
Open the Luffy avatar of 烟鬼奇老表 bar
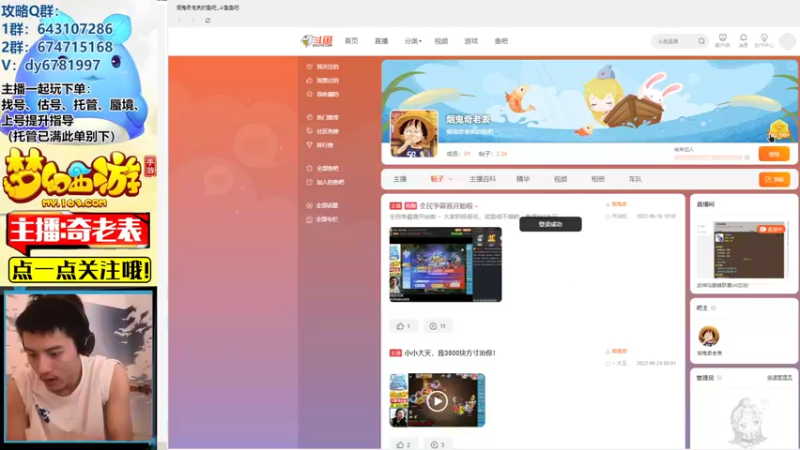(414, 134)
